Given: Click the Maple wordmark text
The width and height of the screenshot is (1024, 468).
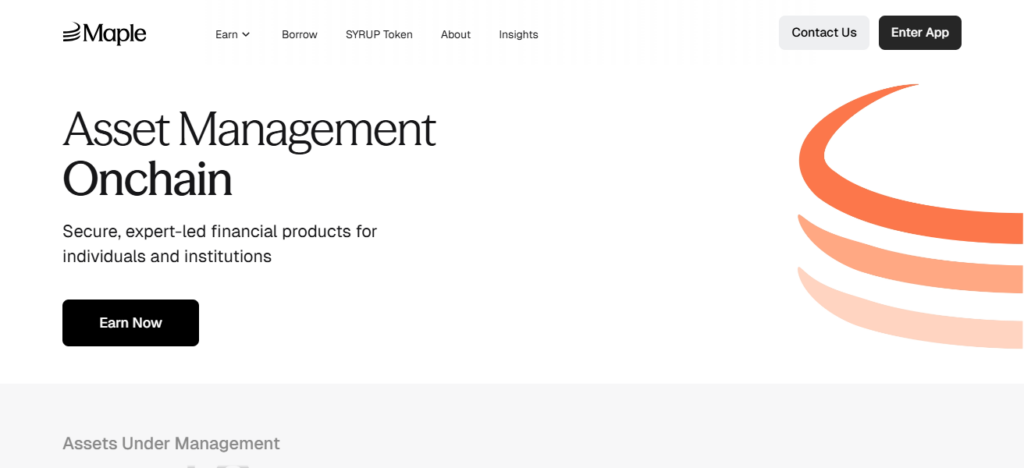Looking at the screenshot, I should coord(114,34).
